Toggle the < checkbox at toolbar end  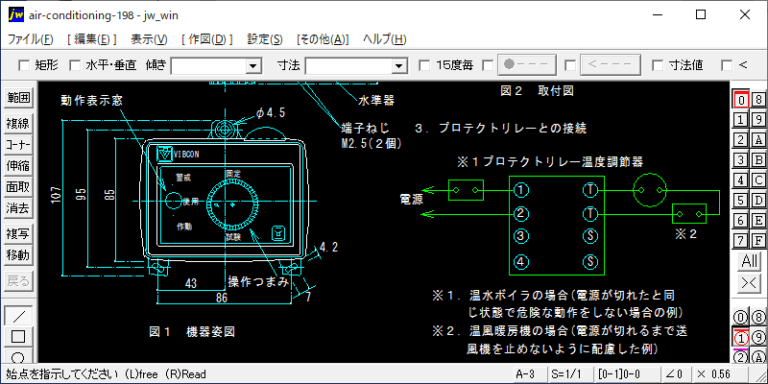(727, 65)
